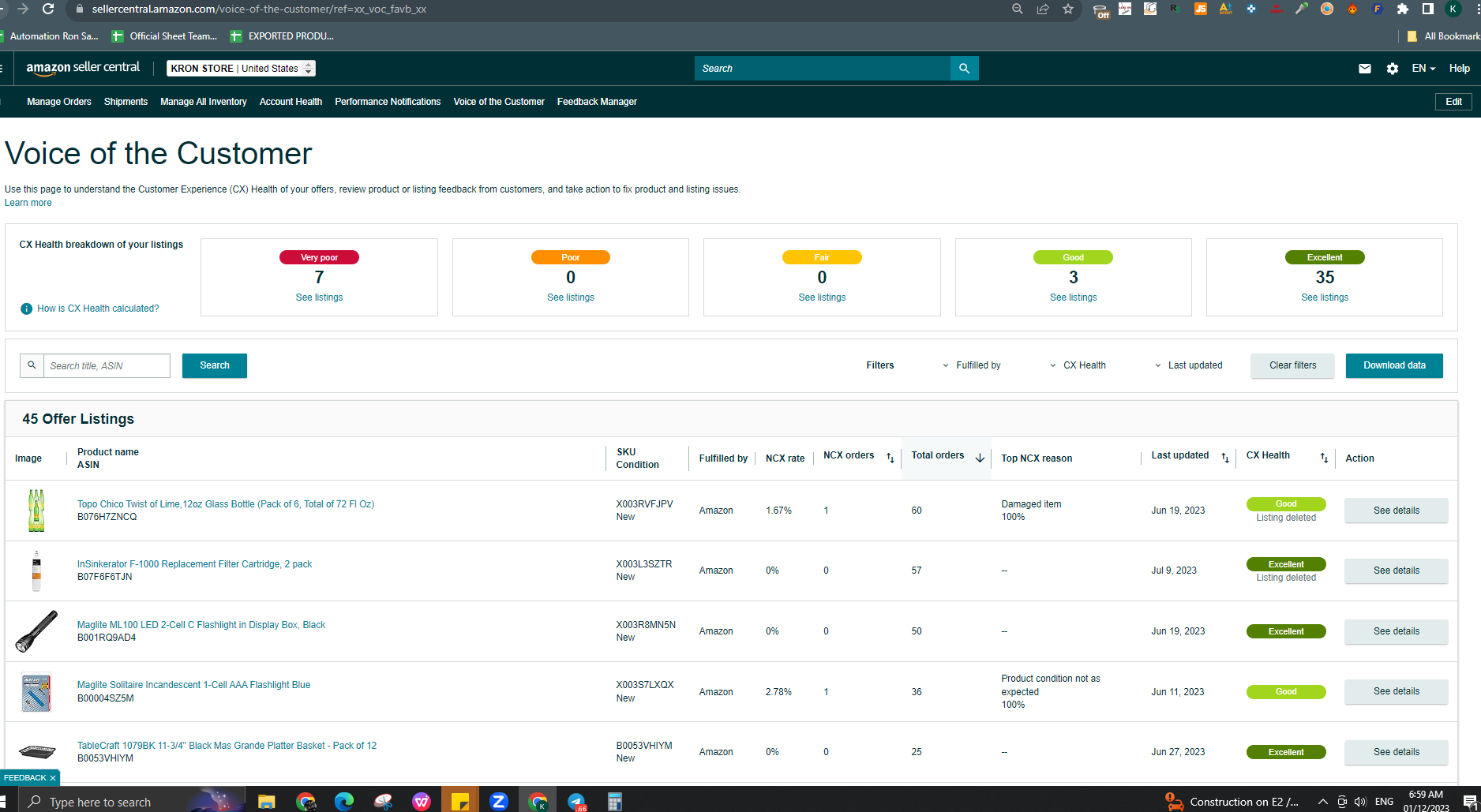Open Zoom app in taskbar

[x=498, y=802]
